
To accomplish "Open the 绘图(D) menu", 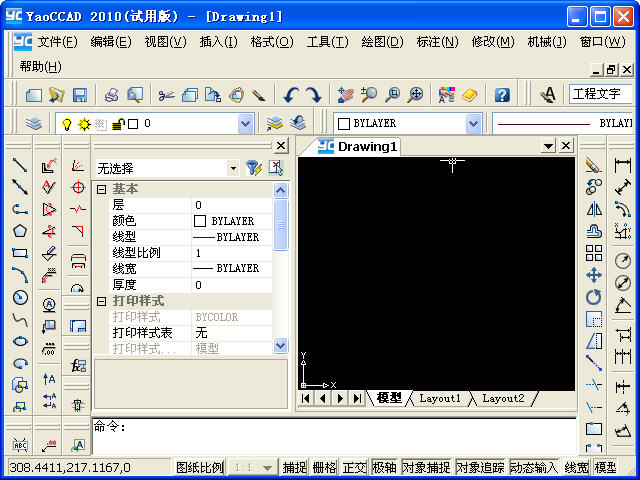I will coord(382,42).
